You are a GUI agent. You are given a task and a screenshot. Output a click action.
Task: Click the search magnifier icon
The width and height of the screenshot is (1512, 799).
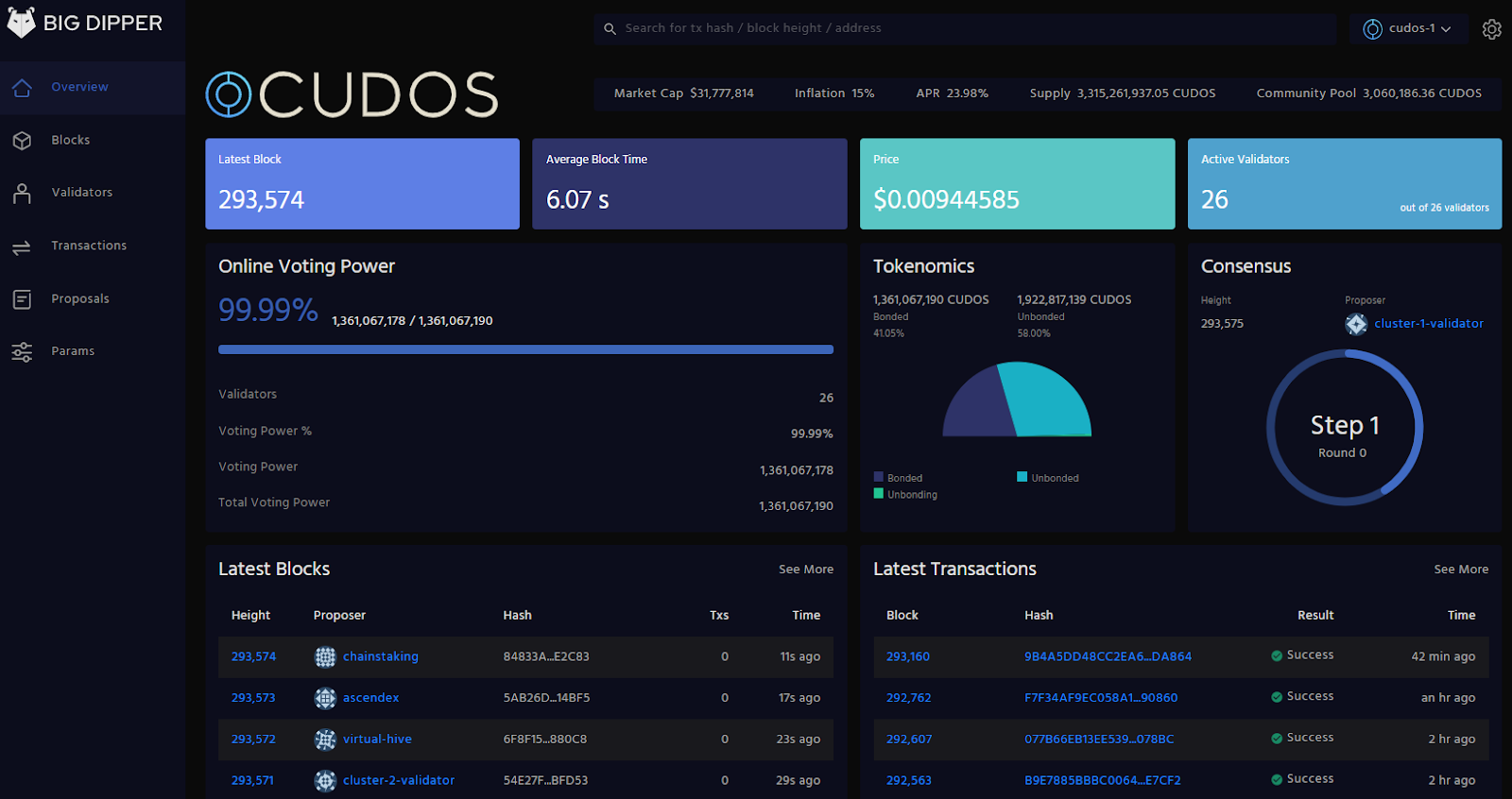tap(610, 29)
